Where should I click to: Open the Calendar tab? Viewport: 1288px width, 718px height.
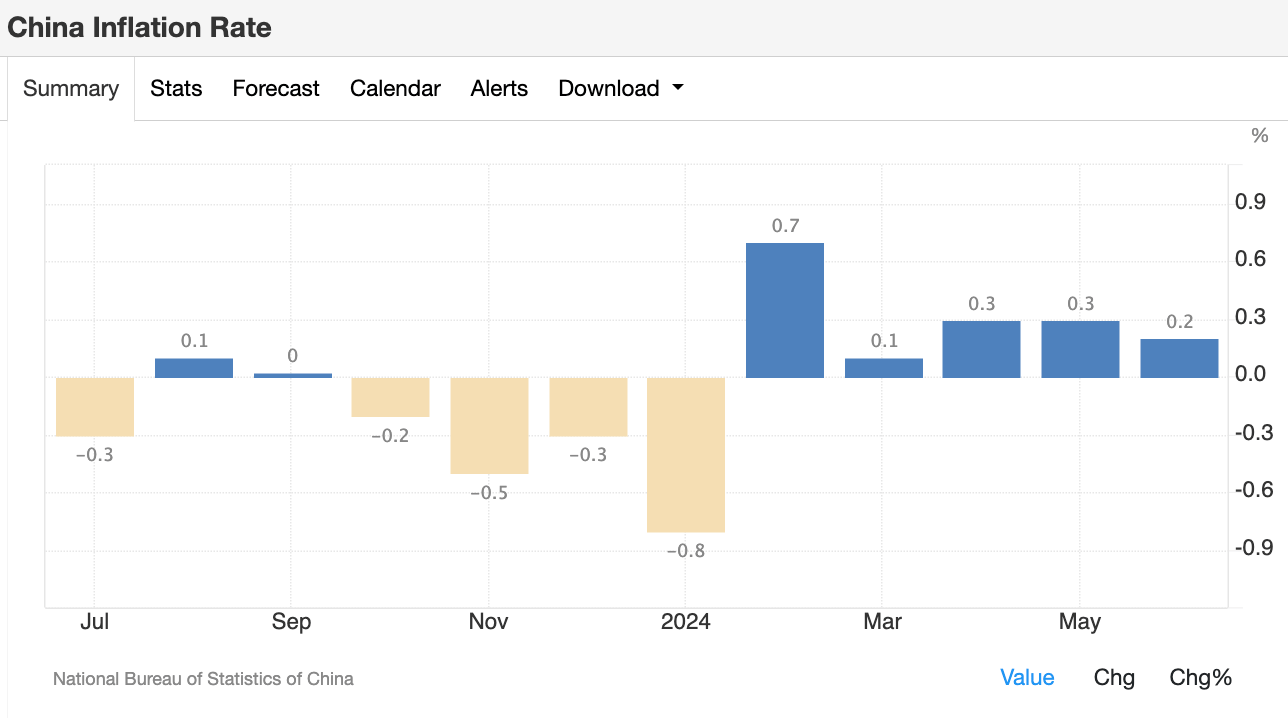(x=395, y=88)
